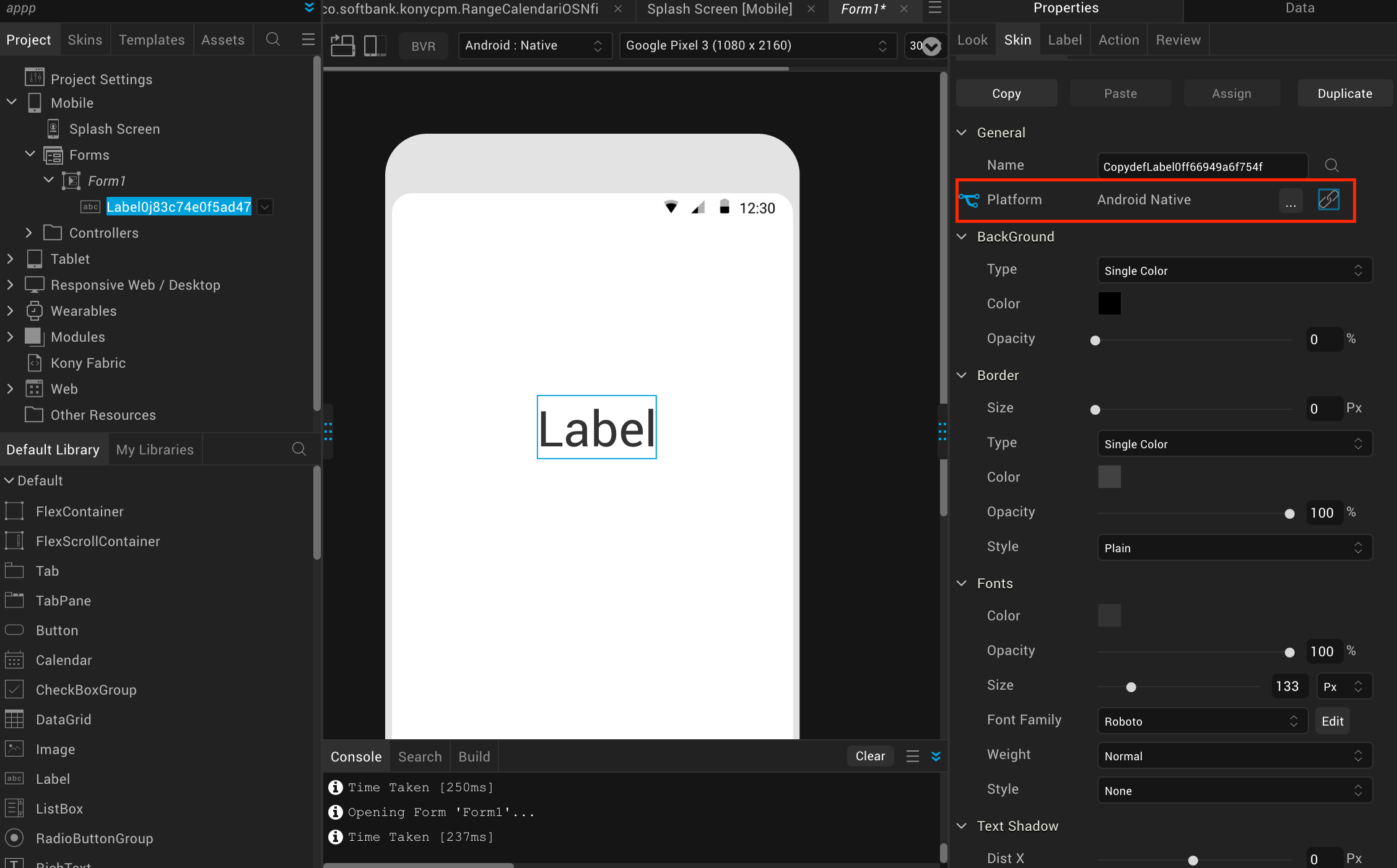The height and width of the screenshot is (868, 1397).
Task: Click the Platform ellipsis button
Action: [x=1290, y=201]
